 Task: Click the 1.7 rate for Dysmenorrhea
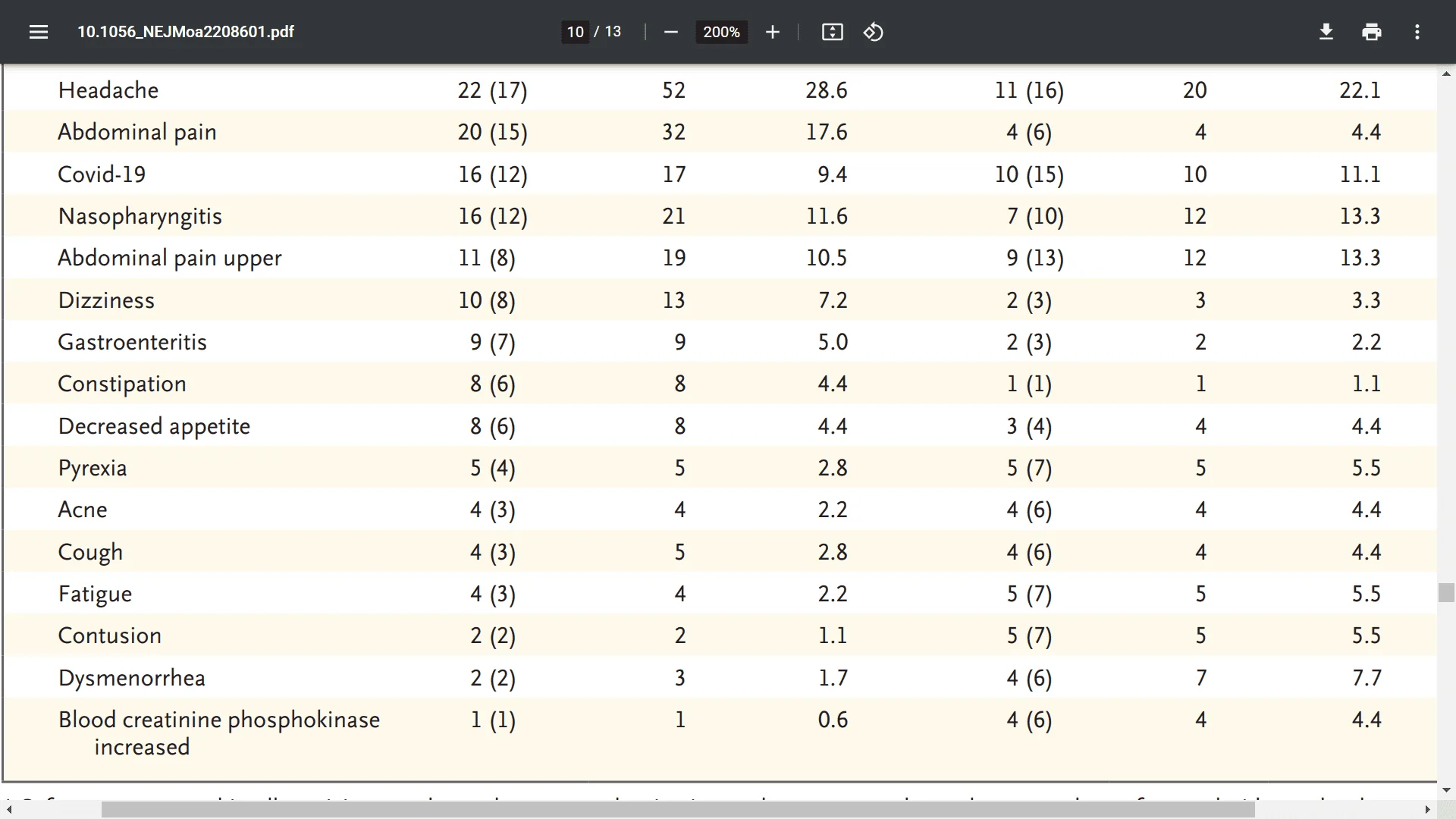[833, 678]
